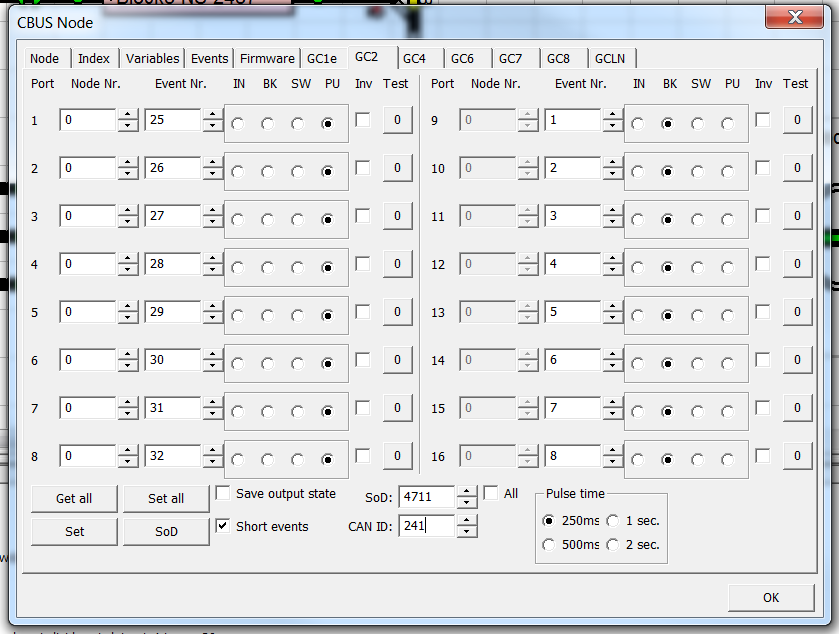Confirm dialog with OK button
Viewport: 839px width, 634px height.
tap(770, 597)
